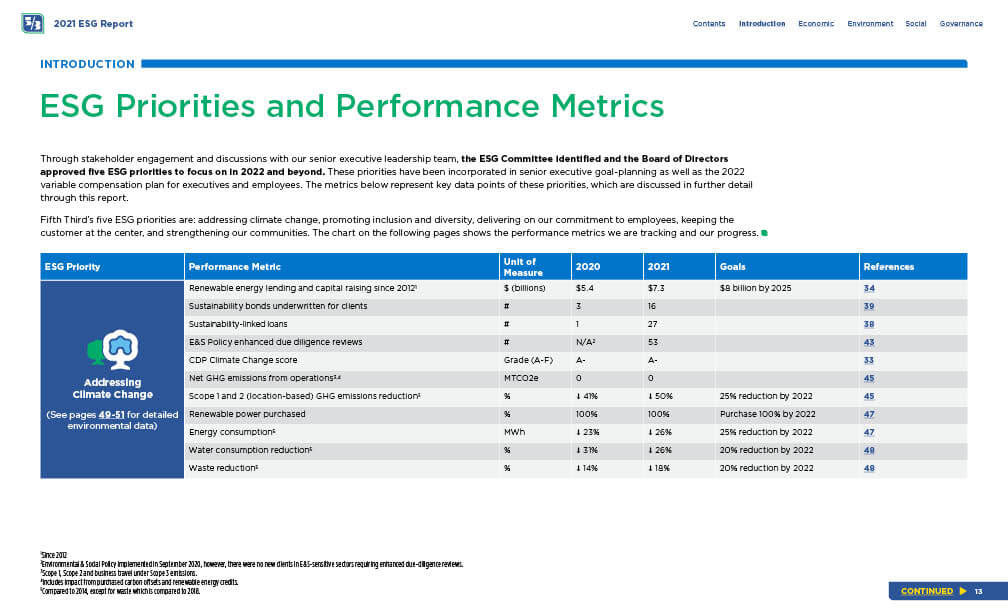Screen dimensions: 1008x612
Task: Open reference 43 for E&S Policy reviews
Action: click(869, 342)
